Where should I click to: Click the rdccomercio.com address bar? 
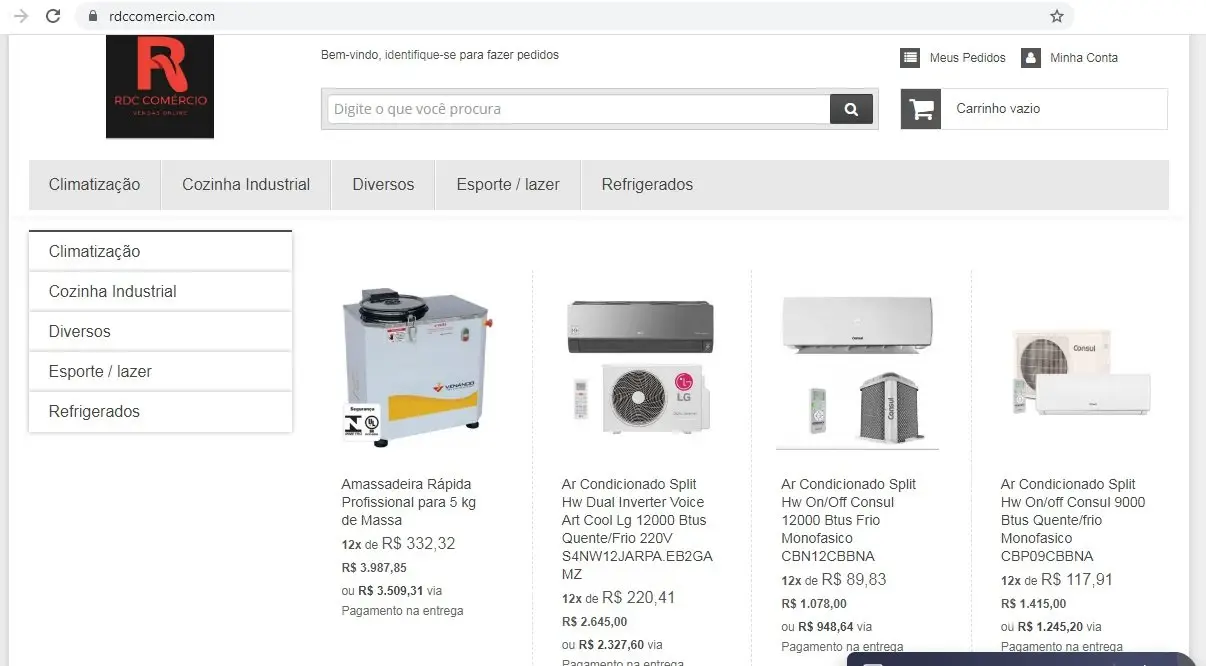pyautogui.click(x=575, y=16)
